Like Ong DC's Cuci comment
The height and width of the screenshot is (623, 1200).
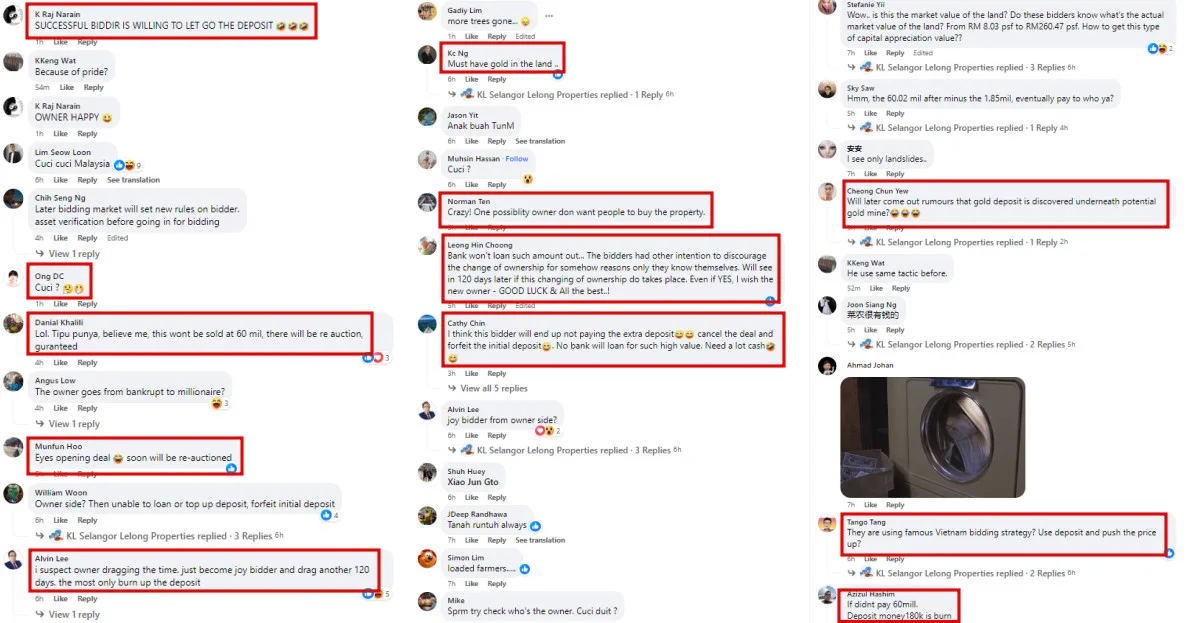[60, 304]
